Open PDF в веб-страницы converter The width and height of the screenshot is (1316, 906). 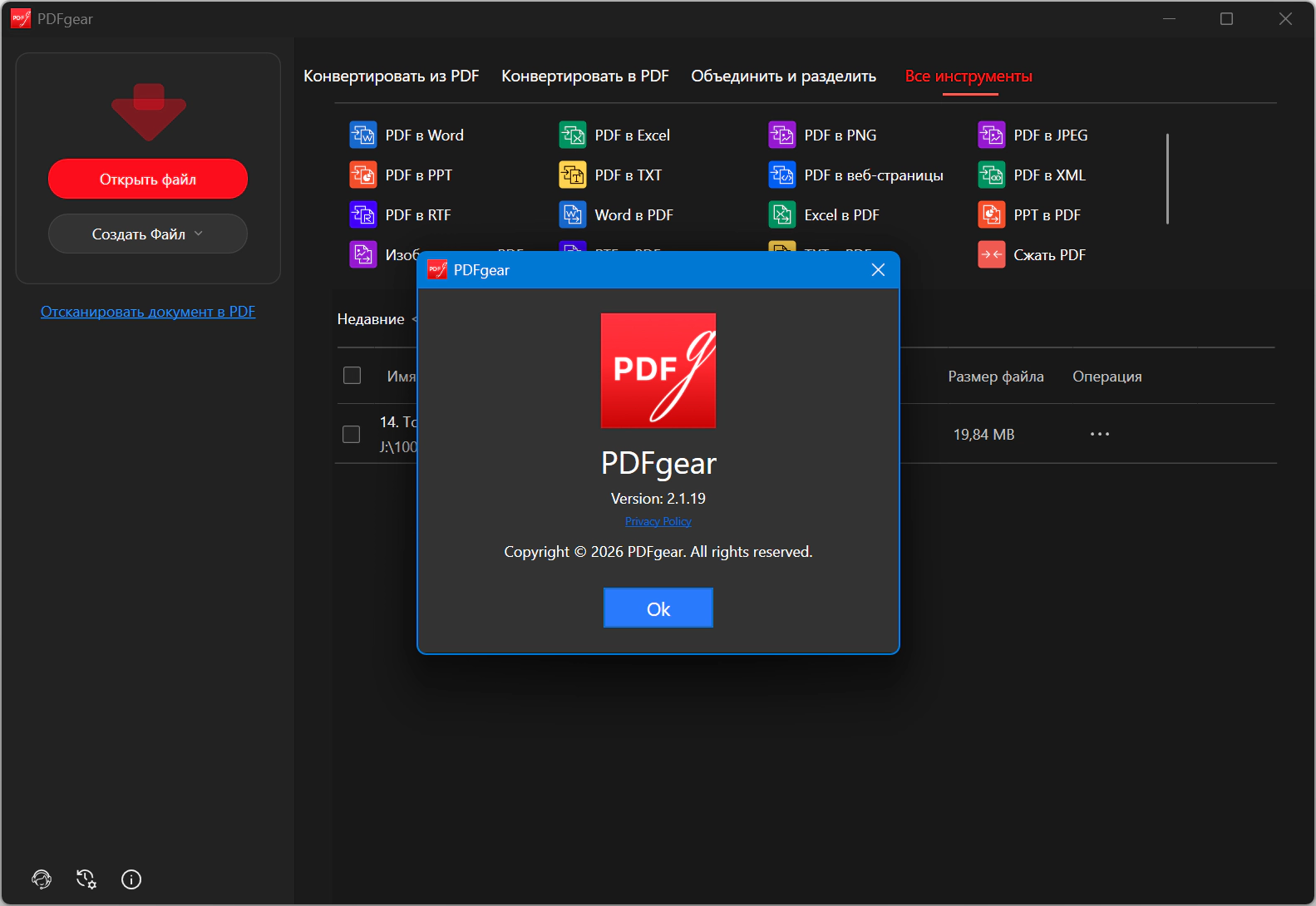tap(855, 175)
